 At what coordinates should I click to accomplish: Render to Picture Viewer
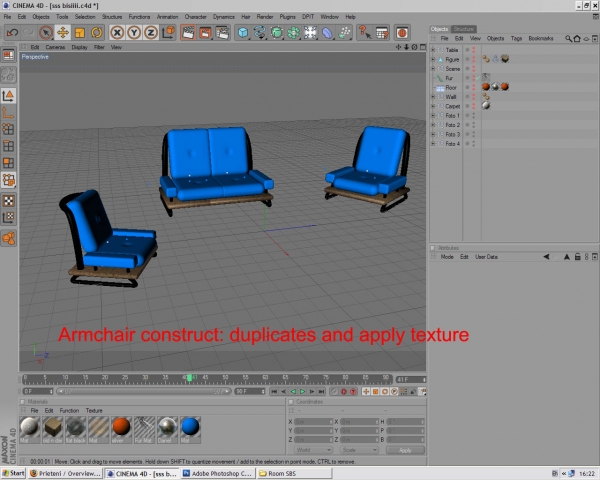(x=205, y=33)
